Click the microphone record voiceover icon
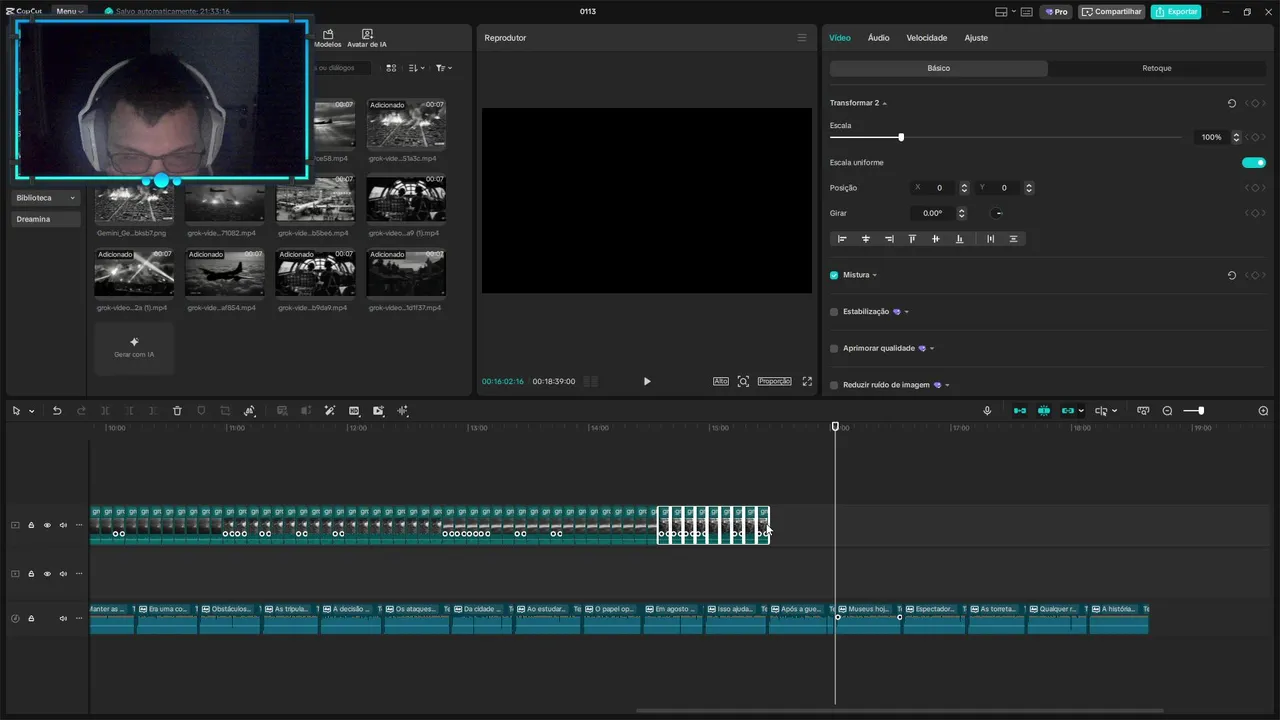This screenshot has height=720, width=1280. [x=987, y=411]
